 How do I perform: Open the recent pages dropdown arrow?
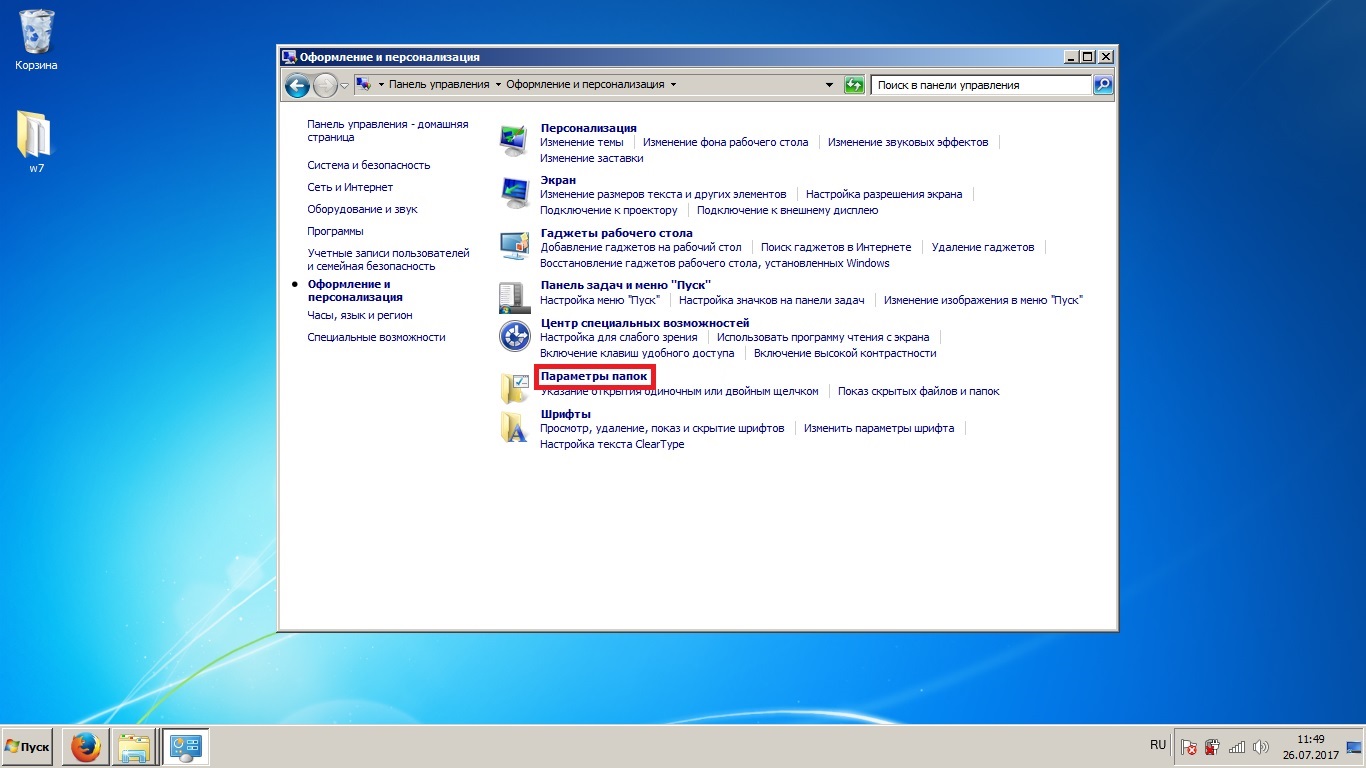point(345,86)
